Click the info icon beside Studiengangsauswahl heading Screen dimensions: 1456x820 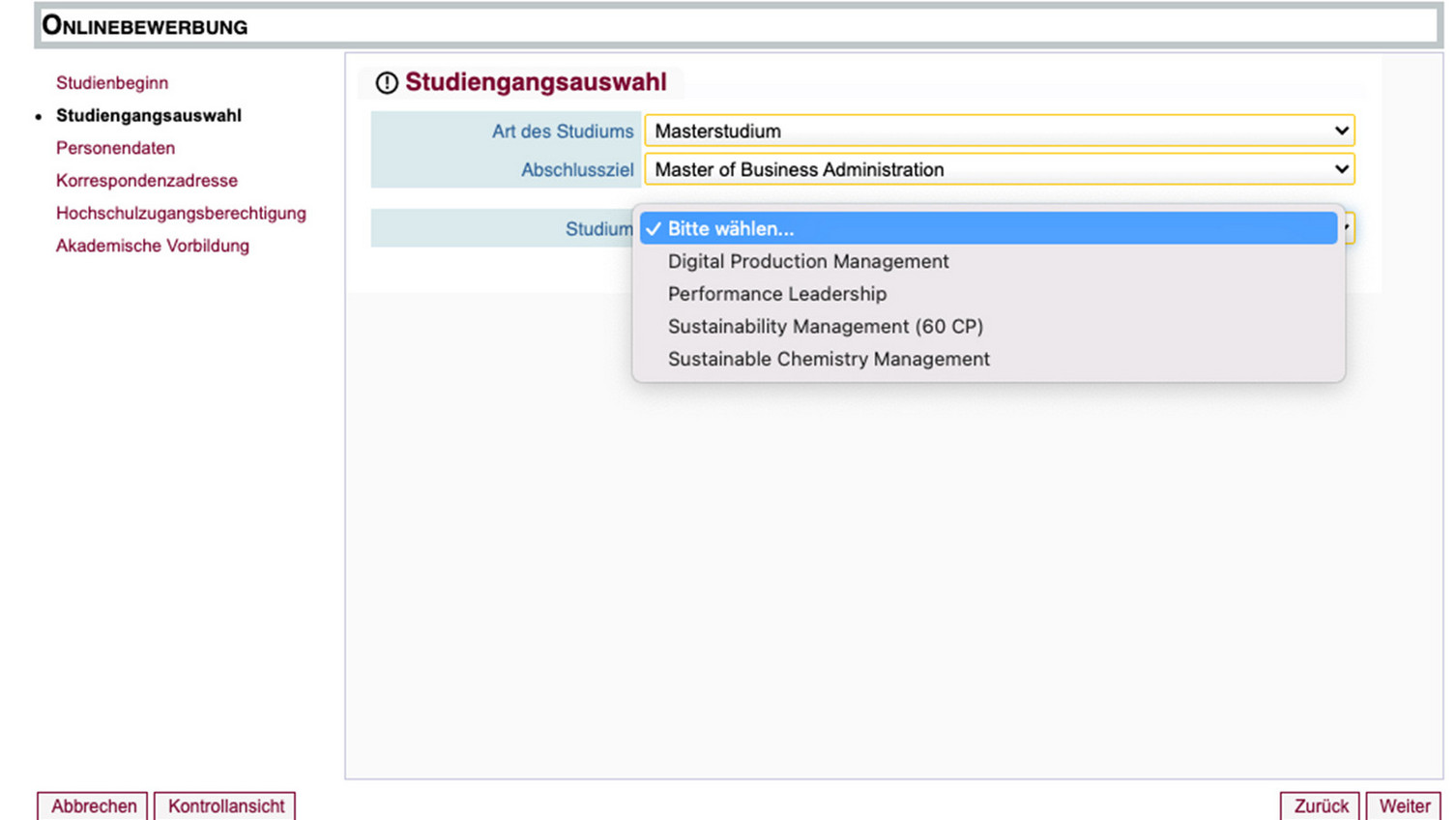click(x=387, y=83)
